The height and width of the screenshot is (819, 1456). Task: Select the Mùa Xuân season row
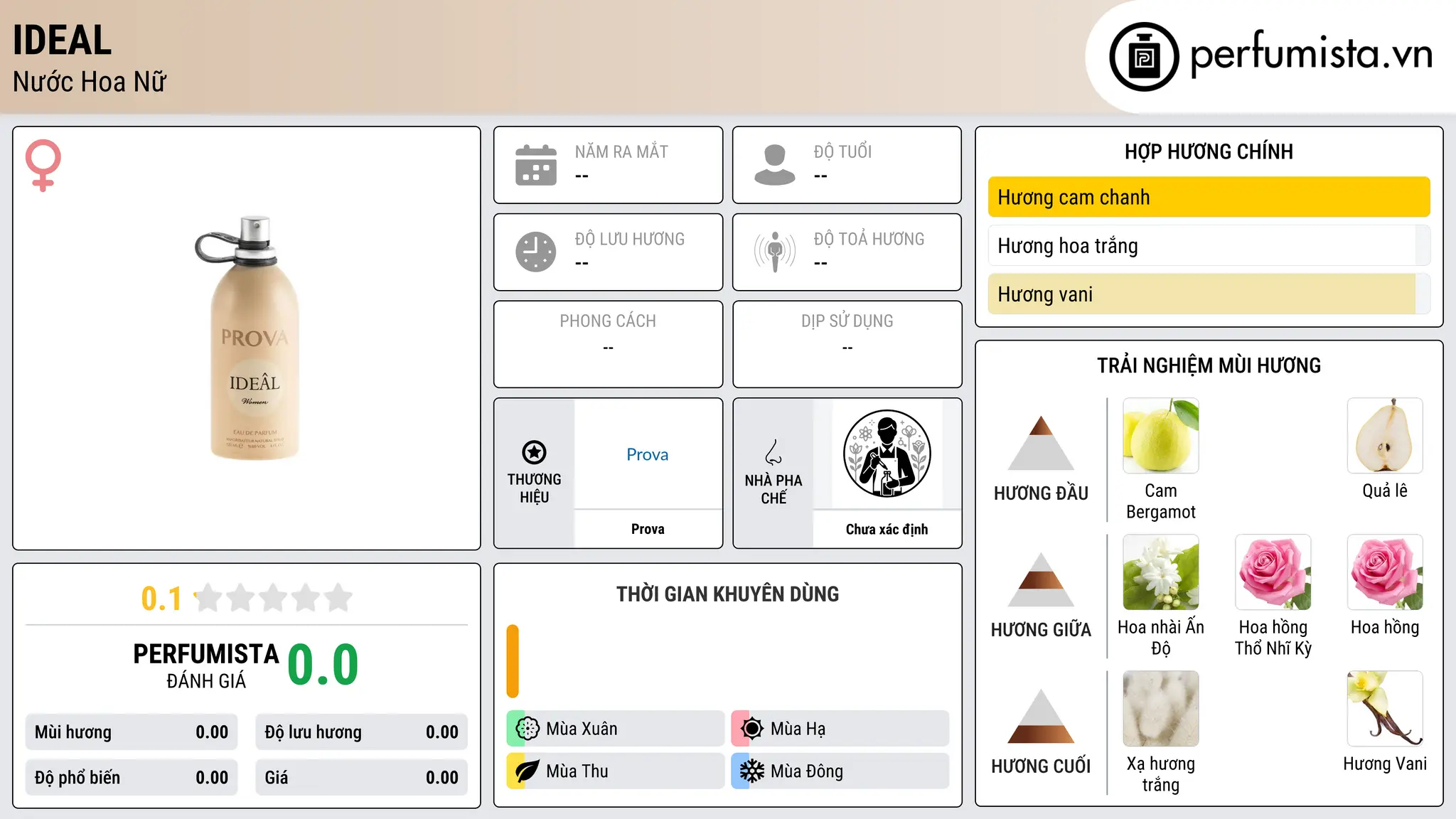click(616, 729)
